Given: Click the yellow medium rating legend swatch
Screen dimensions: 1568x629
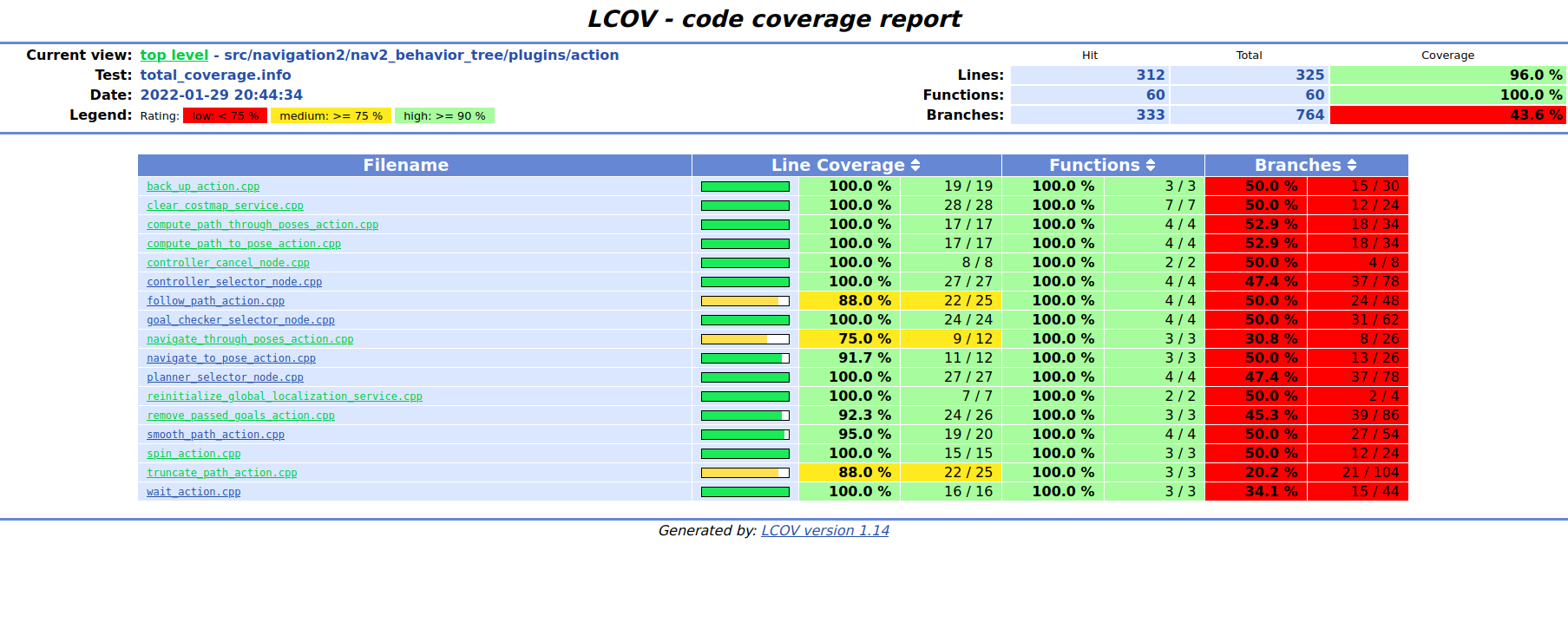Looking at the screenshot, I should [x=331, y=115].
